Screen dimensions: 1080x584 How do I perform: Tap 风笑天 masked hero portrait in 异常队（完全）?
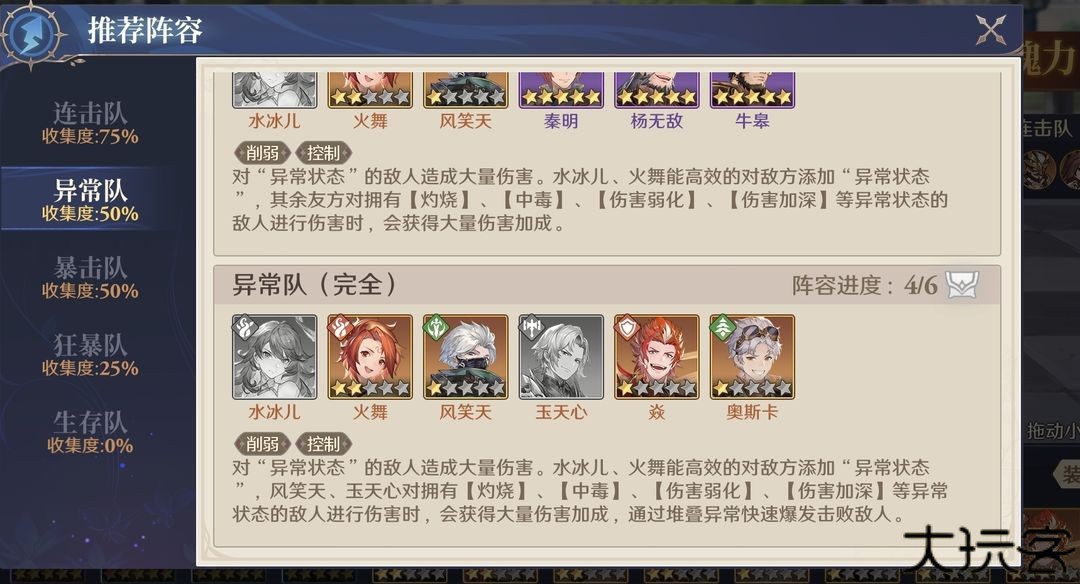pos(466,357)
